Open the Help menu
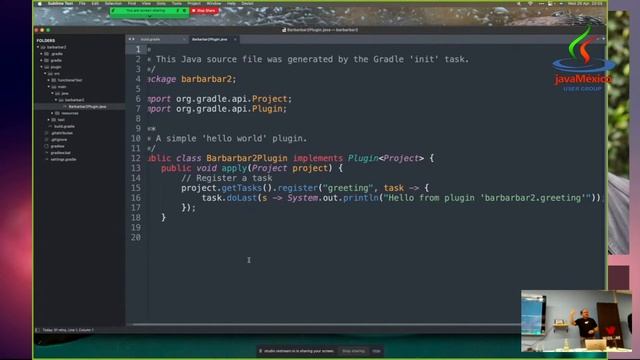This screenshot has width=640, height=360. (231, 3)
